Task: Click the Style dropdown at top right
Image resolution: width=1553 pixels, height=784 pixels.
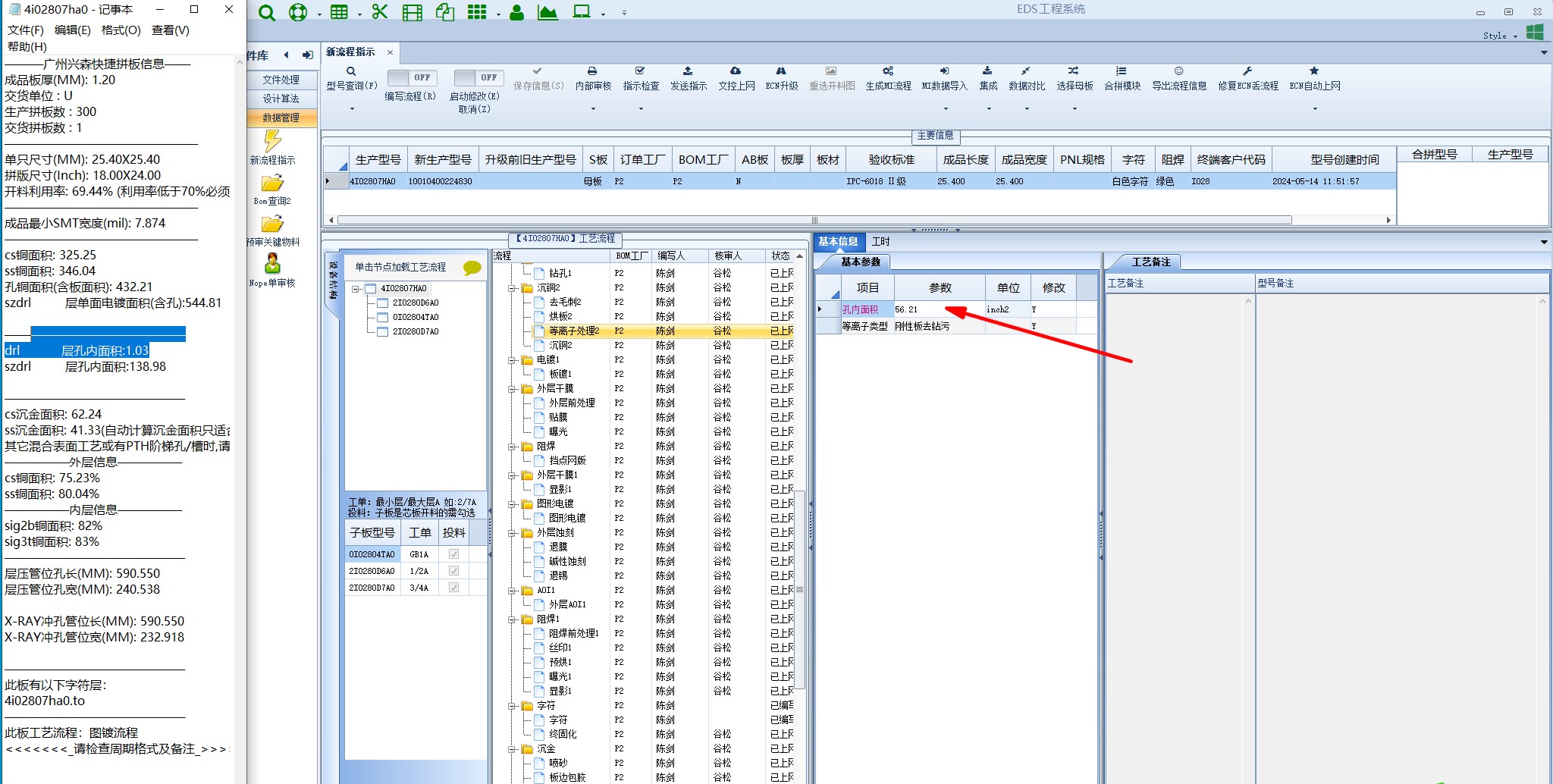Action: coord(1500,36)
